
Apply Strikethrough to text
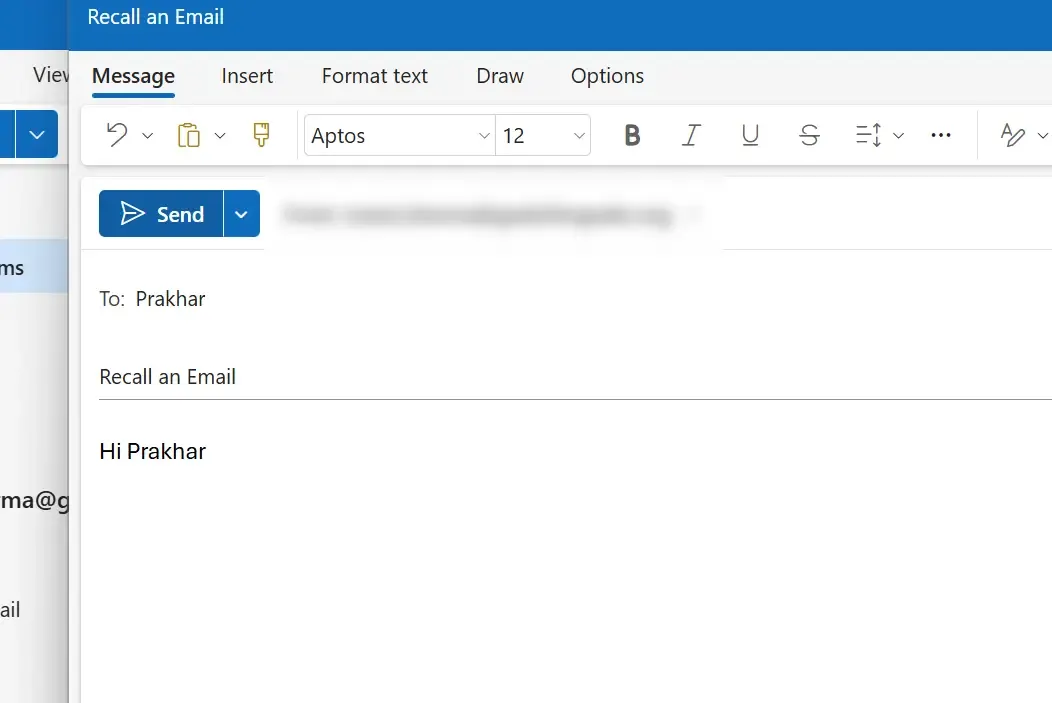click(809, 135)
